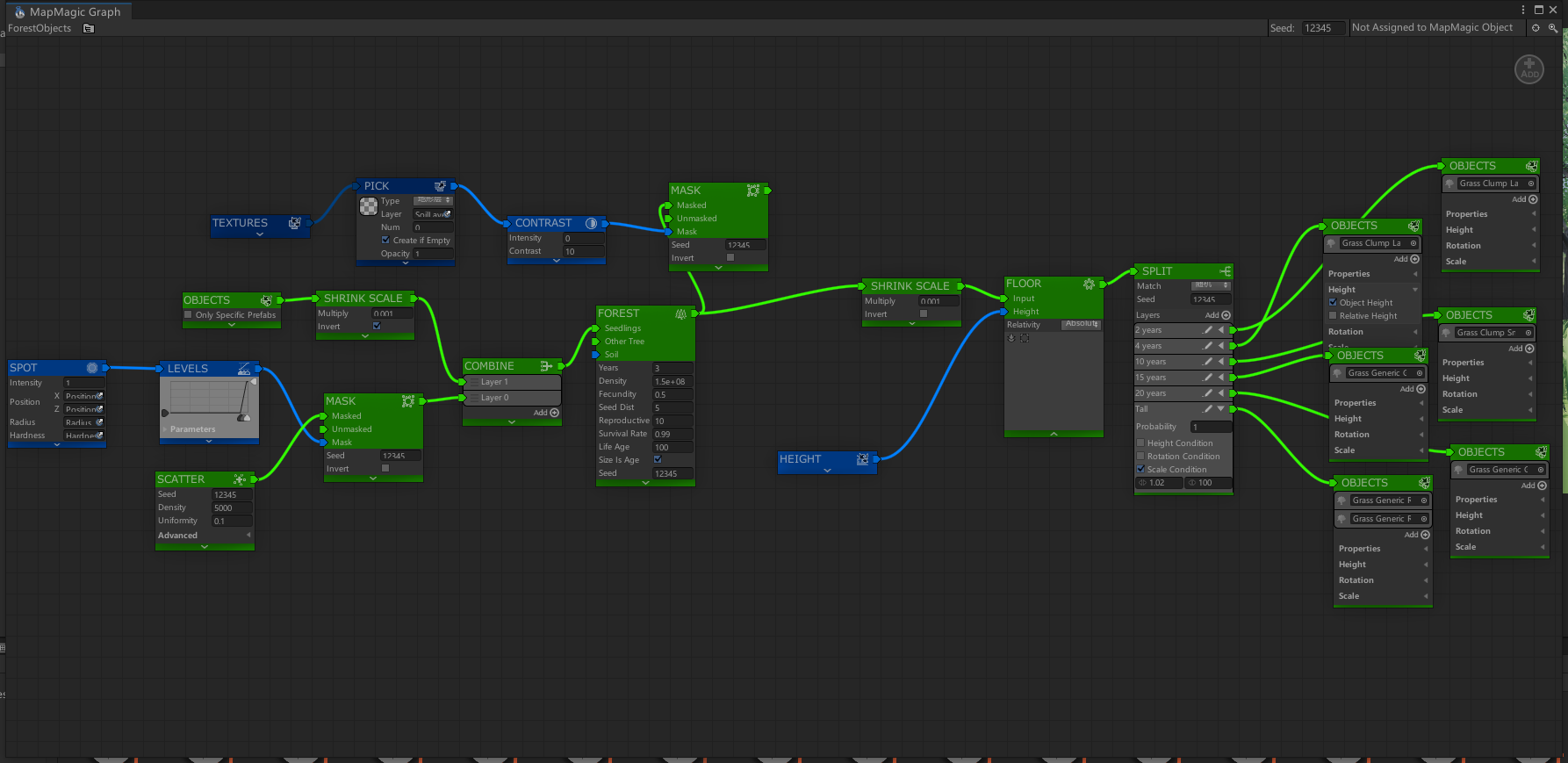Viewport: 1568px width, 763px height.
Task: Click the CONTRAST node's half-circle icon
Action: [x=592, y=223]
